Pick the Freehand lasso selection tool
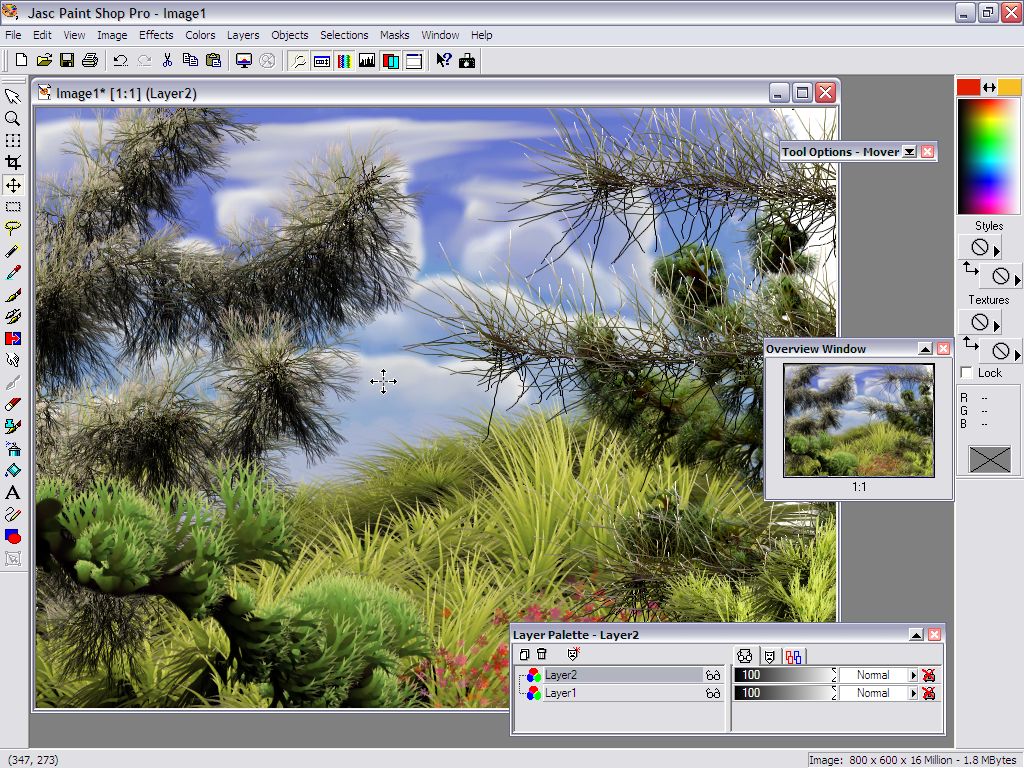 (x=13, y=228)
